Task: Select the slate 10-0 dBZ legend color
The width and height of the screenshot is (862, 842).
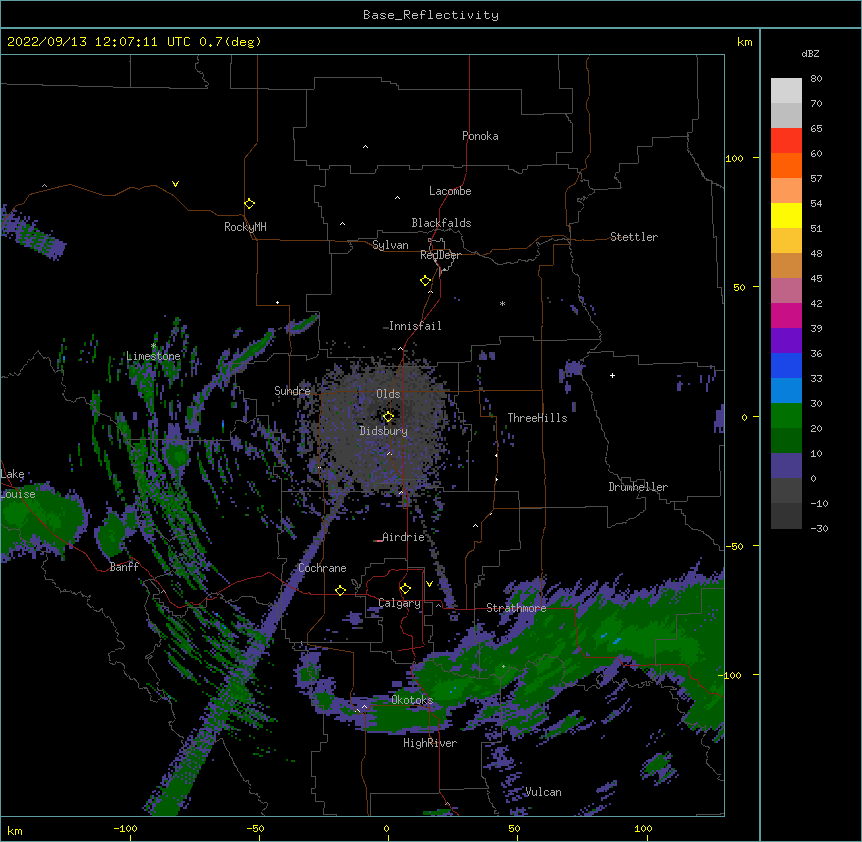Action: pyautogui.click(x=786, y=466)
